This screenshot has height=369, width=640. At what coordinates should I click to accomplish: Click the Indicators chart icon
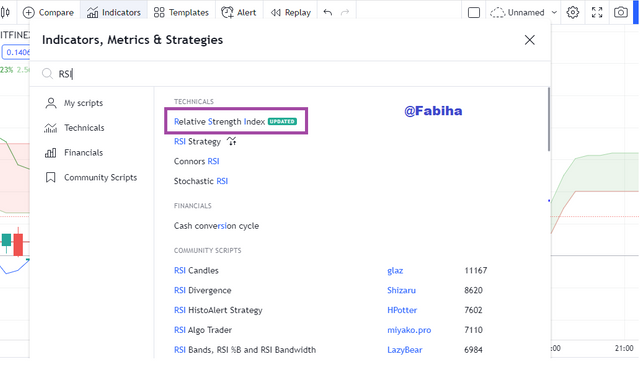pyautogui.click(x=93, y=13)
